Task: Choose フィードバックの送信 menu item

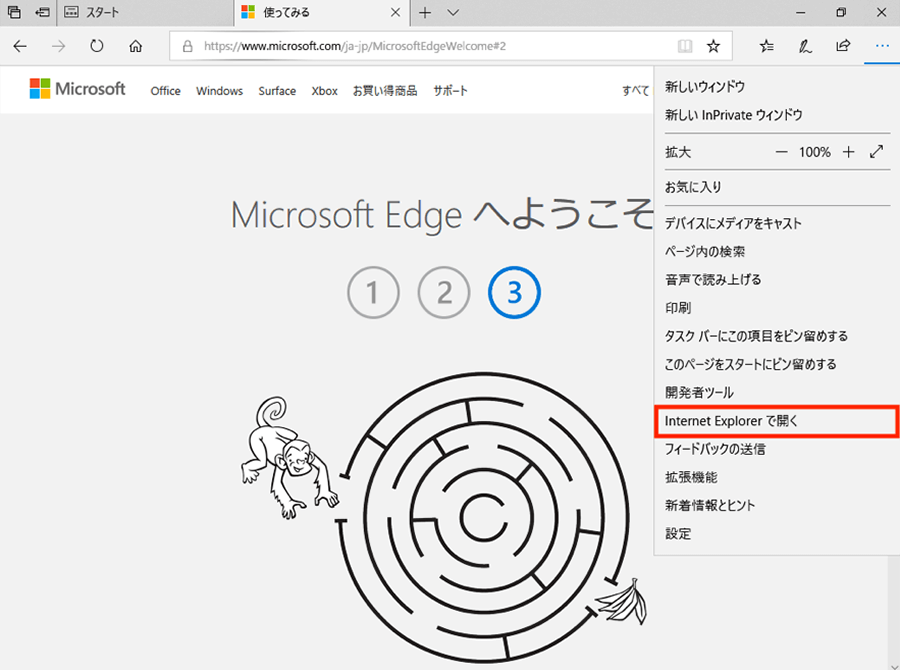Action: click(777, 449)
